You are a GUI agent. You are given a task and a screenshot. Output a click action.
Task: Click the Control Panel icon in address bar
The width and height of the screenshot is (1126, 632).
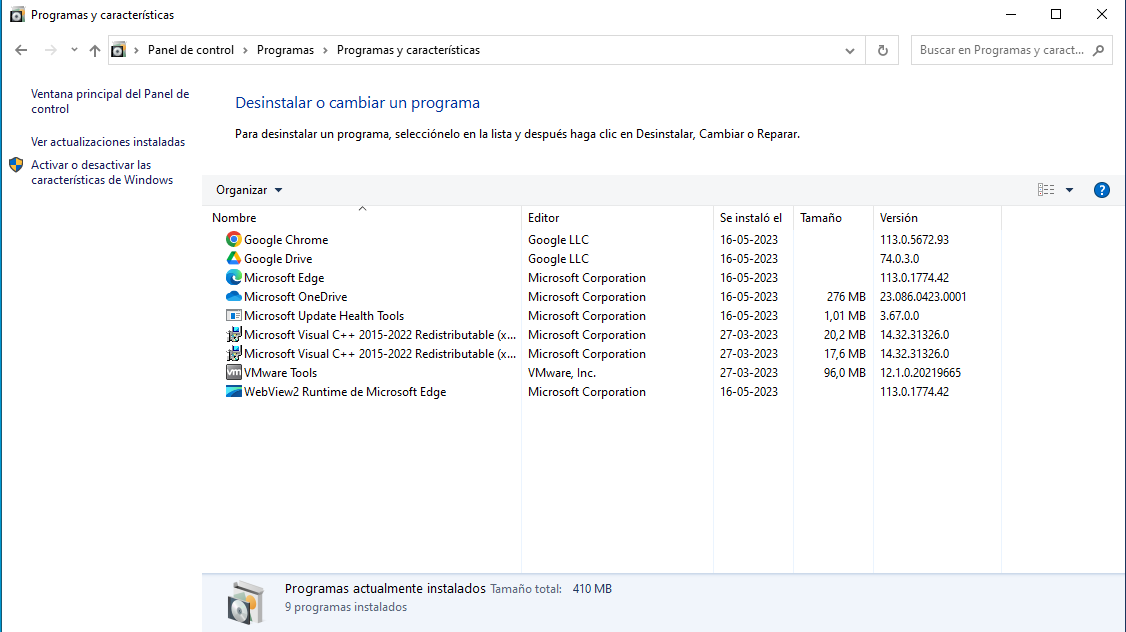118,50
